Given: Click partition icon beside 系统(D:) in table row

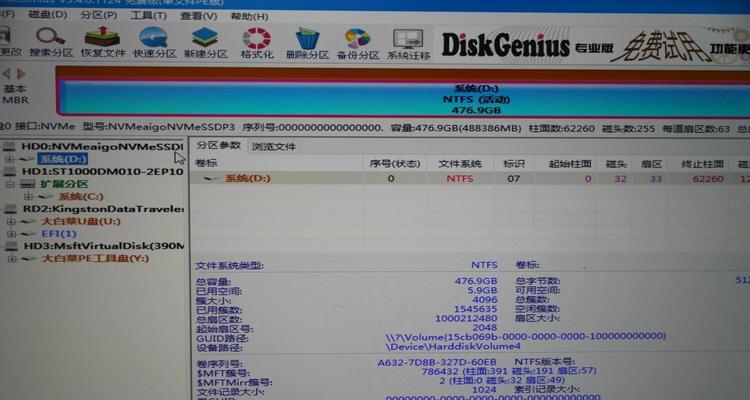Looking at the screenshot, I should [211, 178].
